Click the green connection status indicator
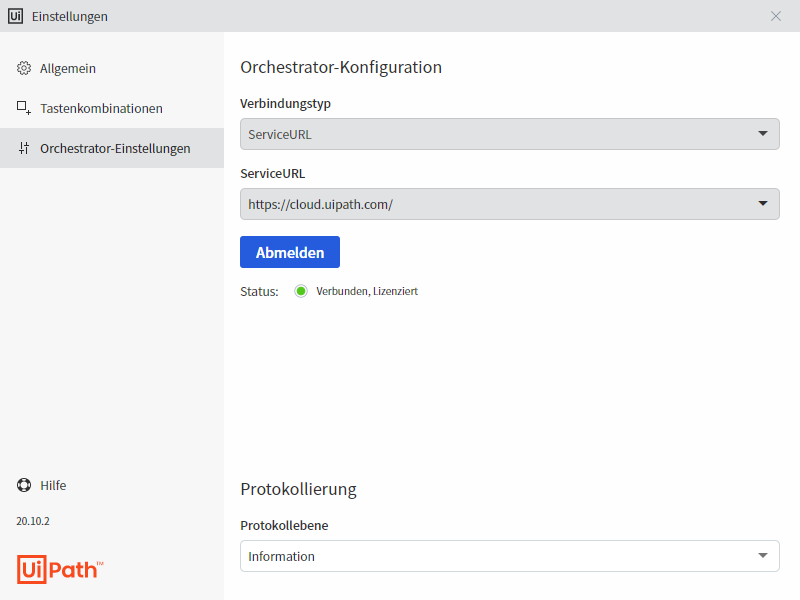The height and width of the screenshot is (600, 800). (x=301, y=291)
